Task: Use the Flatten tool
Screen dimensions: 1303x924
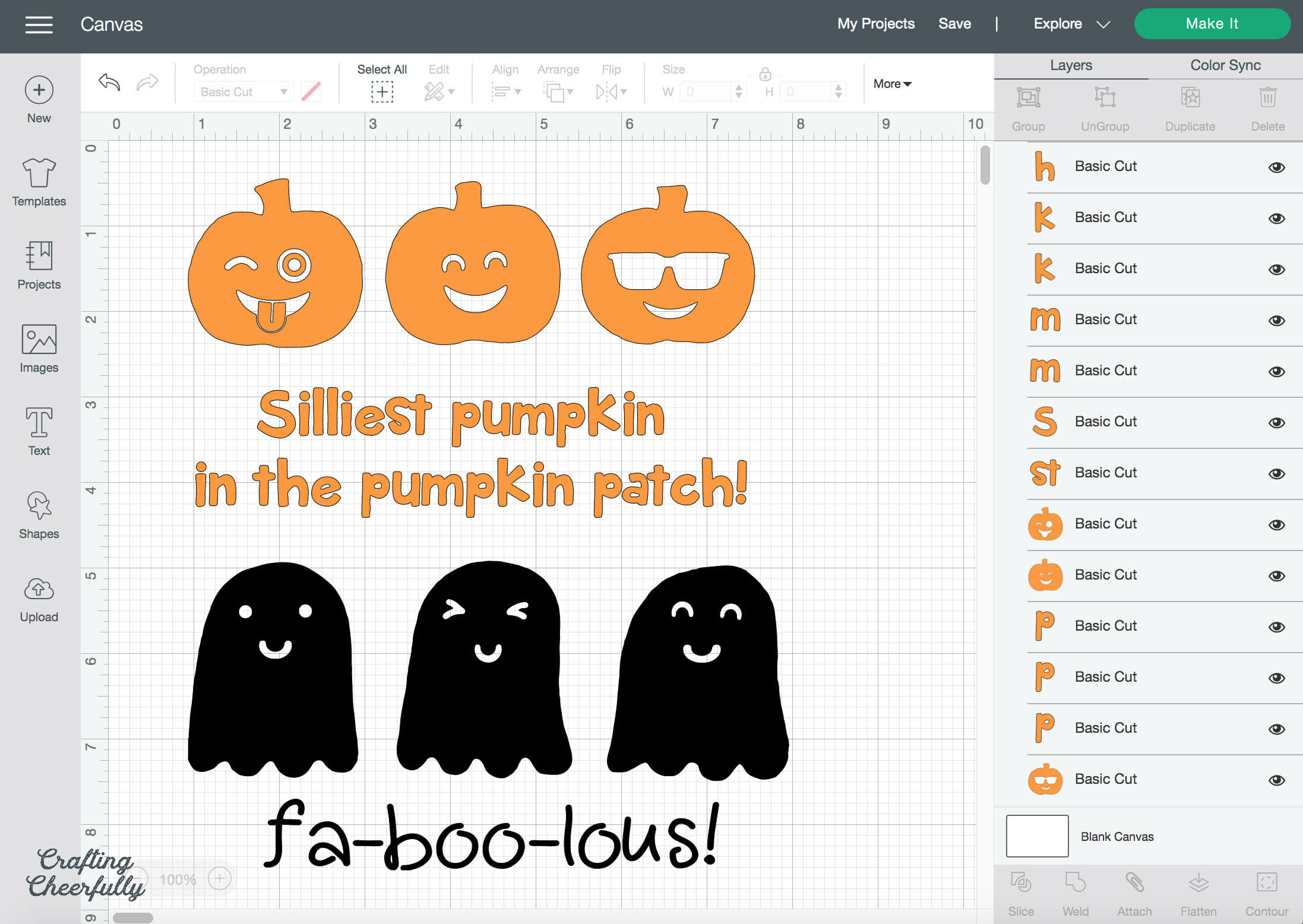Action: (x=1198, y=894)
